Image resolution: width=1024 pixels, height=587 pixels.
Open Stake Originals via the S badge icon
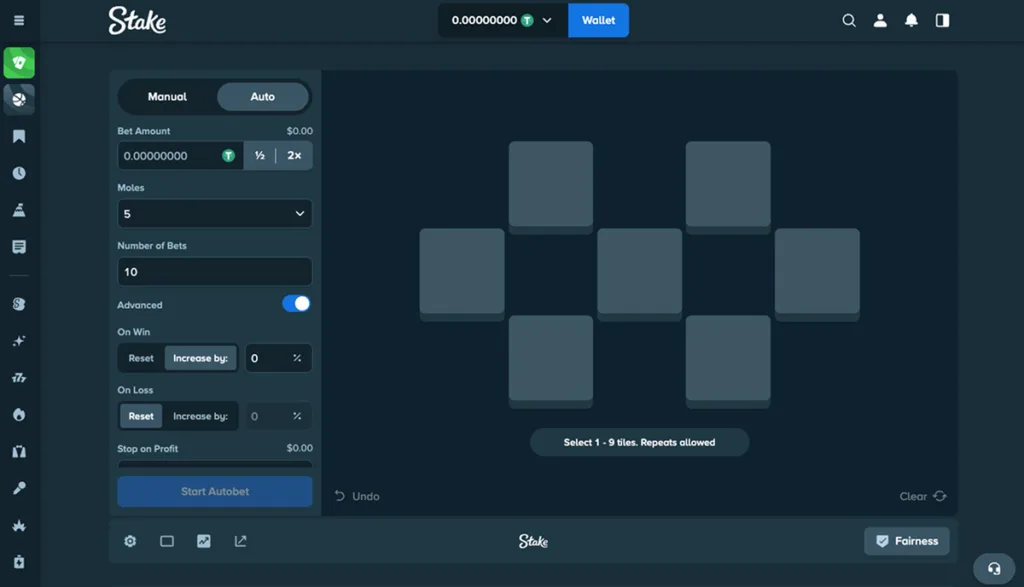coord(19,304)
